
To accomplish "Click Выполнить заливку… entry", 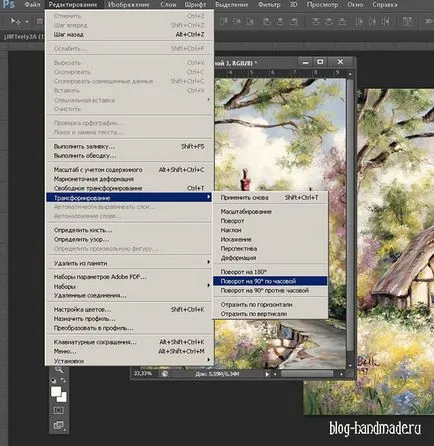I will (129, 146).
